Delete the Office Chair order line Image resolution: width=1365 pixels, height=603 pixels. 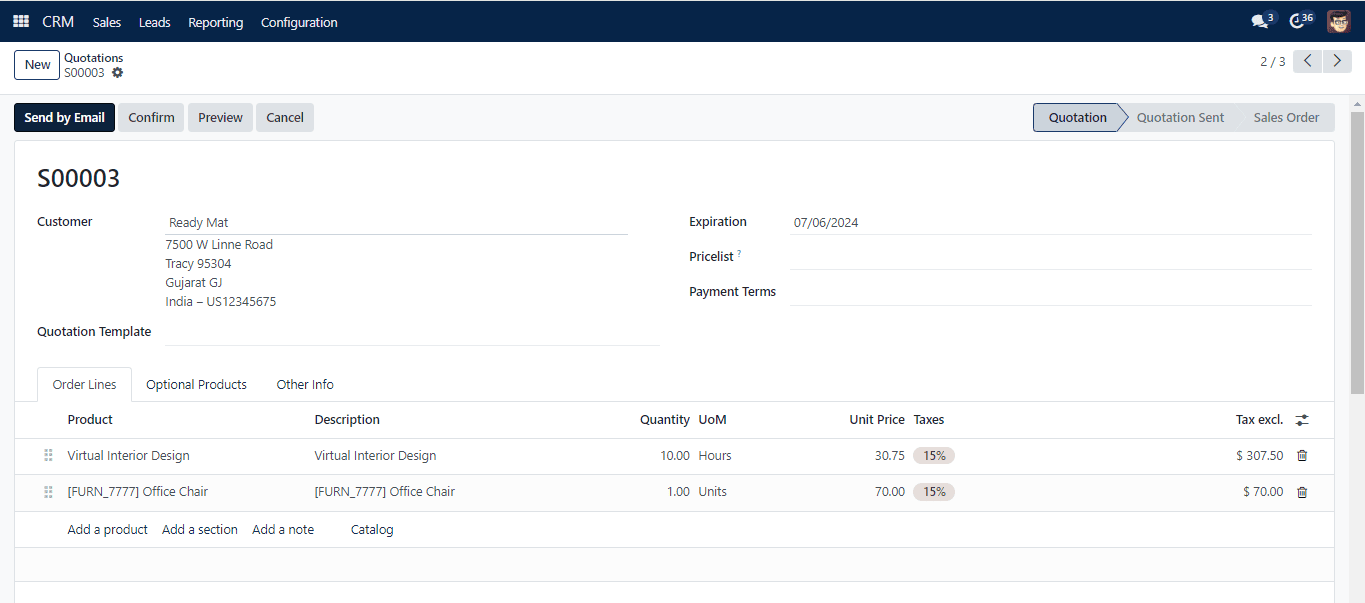point(1301,492)
